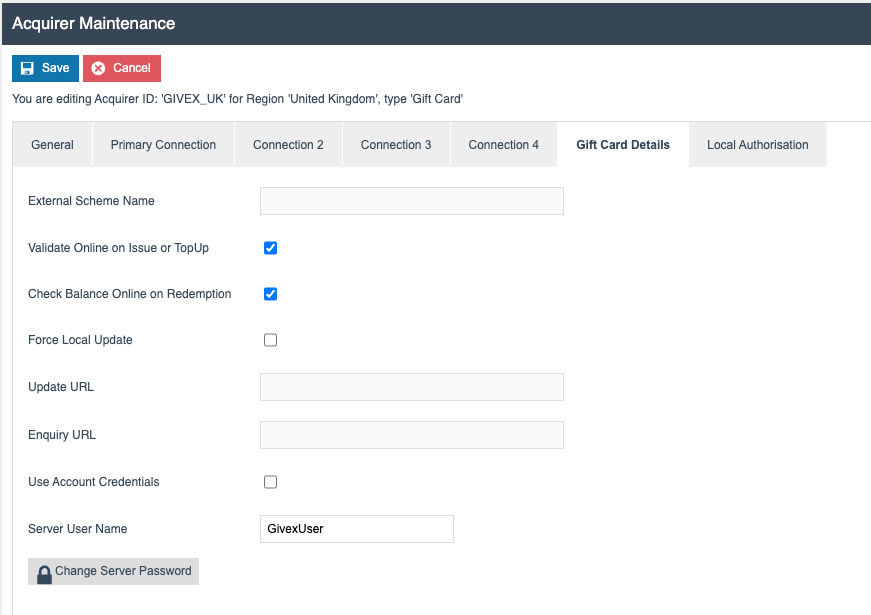Screen dimensions: 871x615
Task: Open the Primary Connection tab
Action: (163, 144)
